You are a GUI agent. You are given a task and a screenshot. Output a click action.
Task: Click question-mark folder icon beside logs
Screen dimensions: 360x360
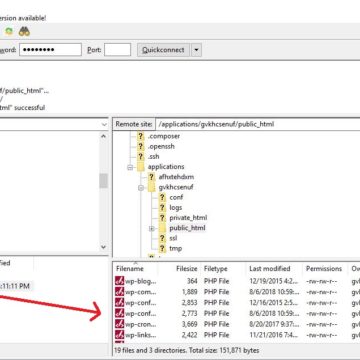point(162,207)
